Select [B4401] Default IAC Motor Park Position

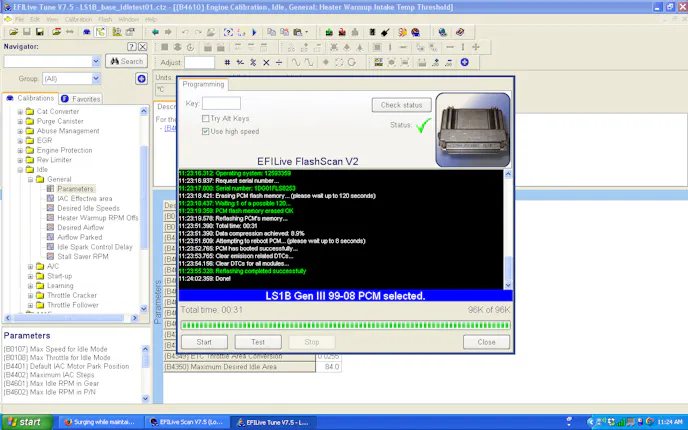66,366
